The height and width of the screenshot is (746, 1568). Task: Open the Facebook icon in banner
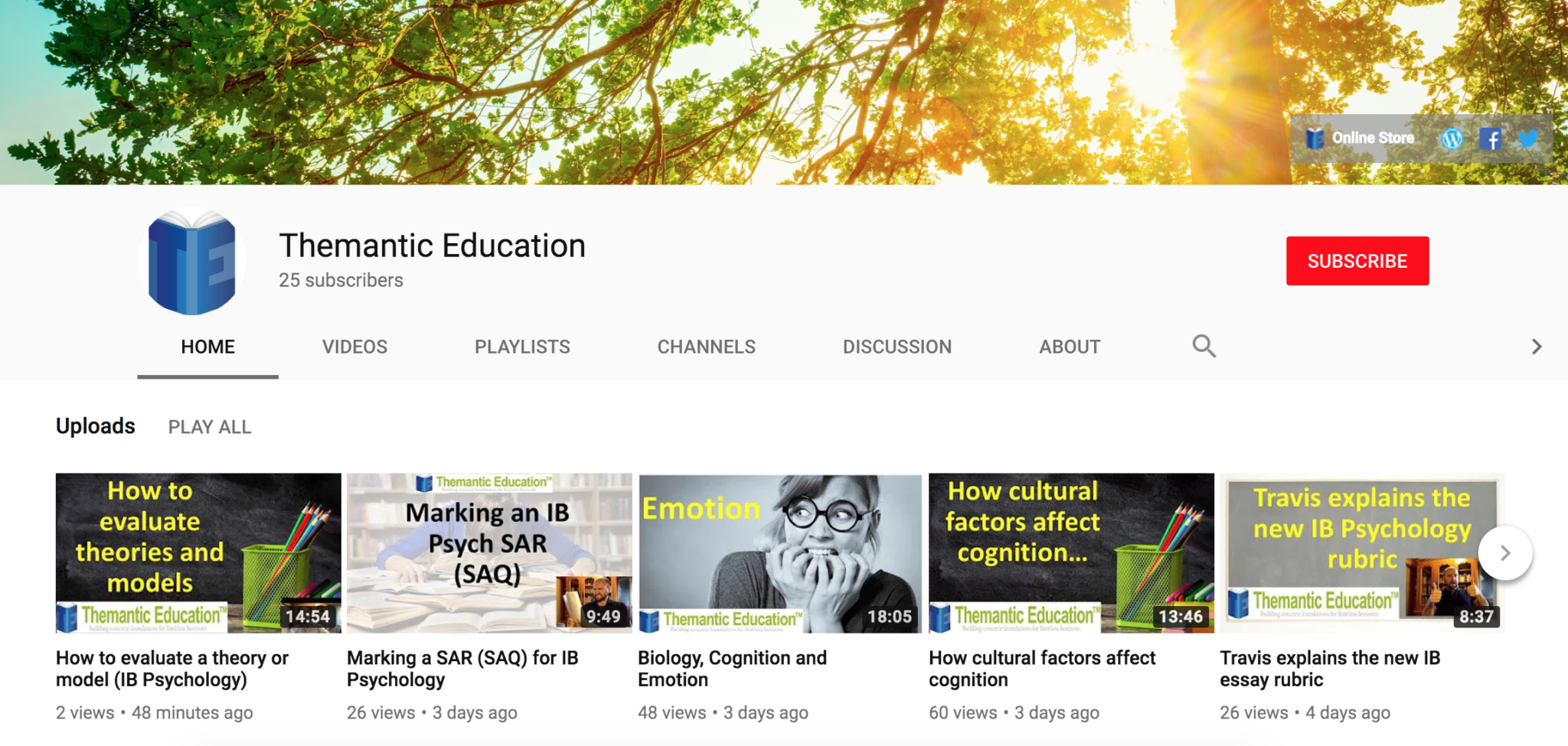(1490, 138)
